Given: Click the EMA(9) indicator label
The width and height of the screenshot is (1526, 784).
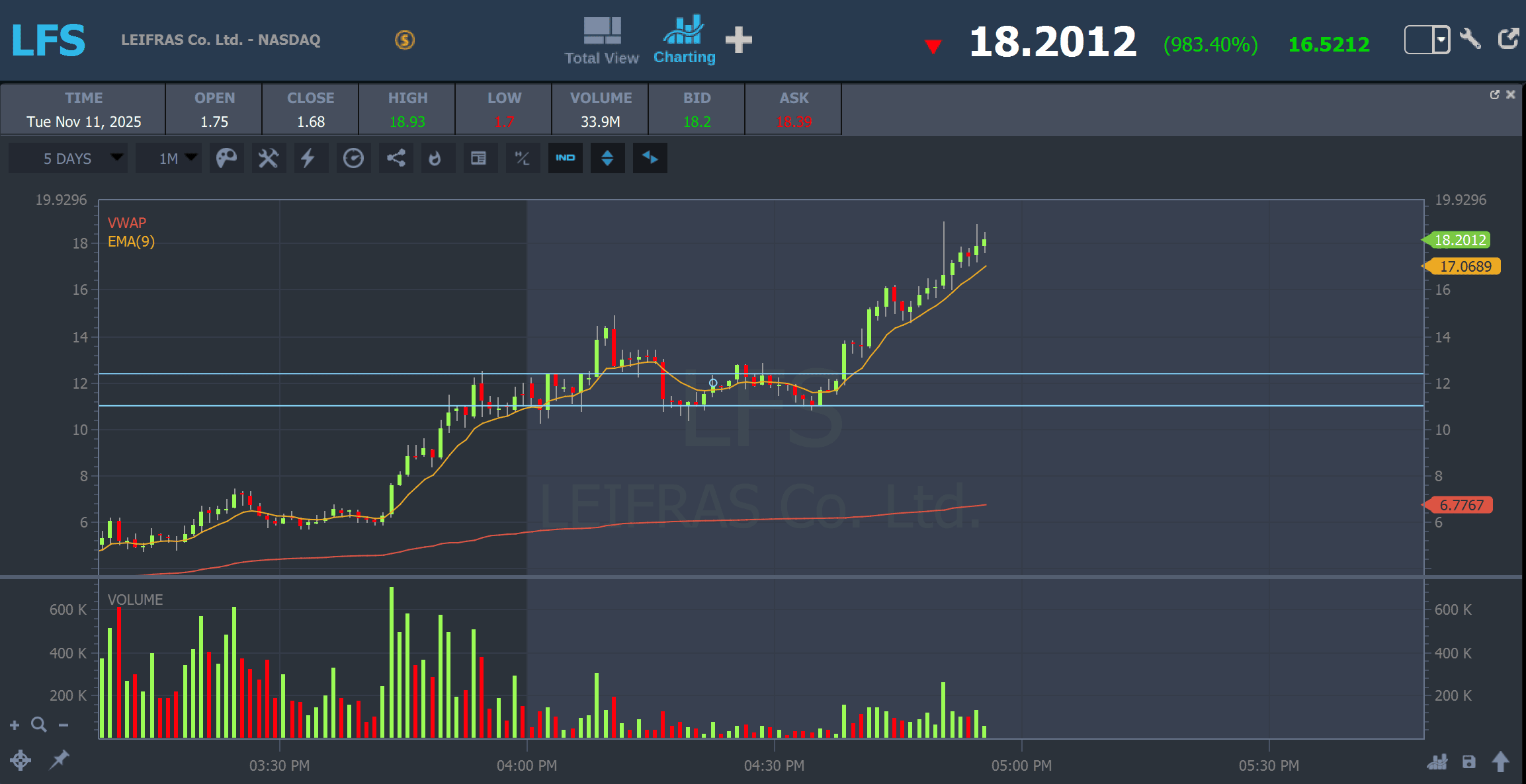Looking at the screenshot, I should [x=131, y=242].
